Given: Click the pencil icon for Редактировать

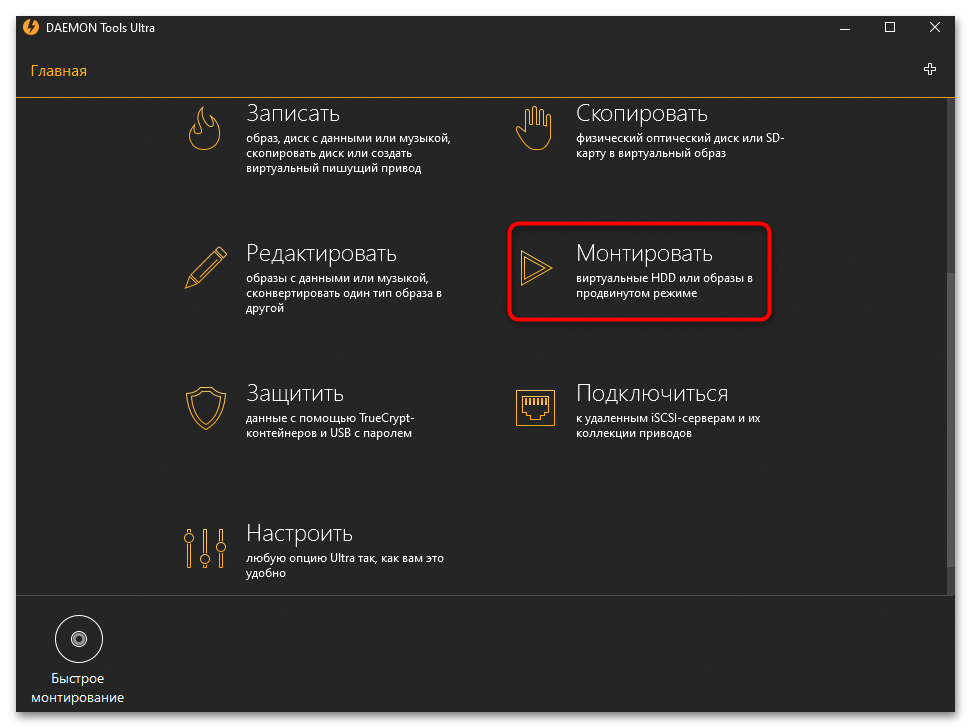Looking at the screenshot, I should pyautogui.click(x=206, y=267).
